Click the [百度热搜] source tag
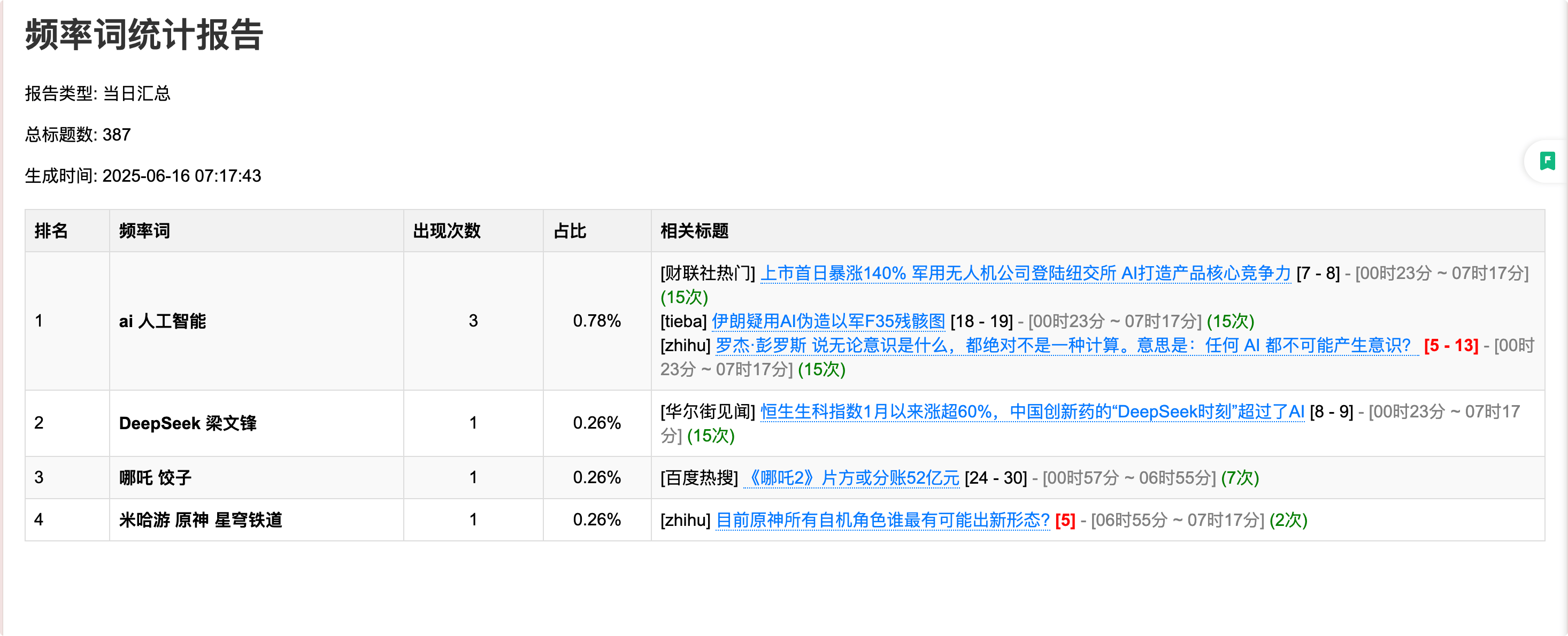 click(700, 478)
